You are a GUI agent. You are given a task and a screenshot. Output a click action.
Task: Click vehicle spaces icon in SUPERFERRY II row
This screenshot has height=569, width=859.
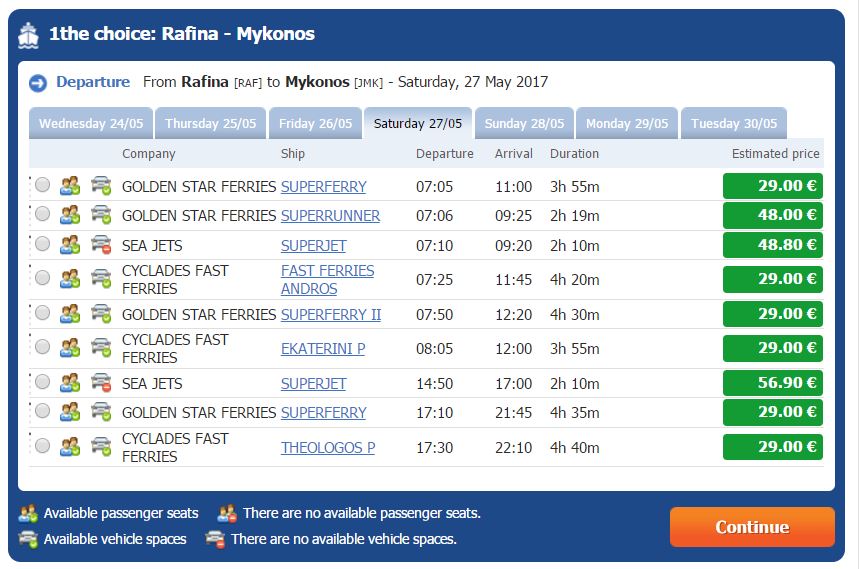pos(101,314)
